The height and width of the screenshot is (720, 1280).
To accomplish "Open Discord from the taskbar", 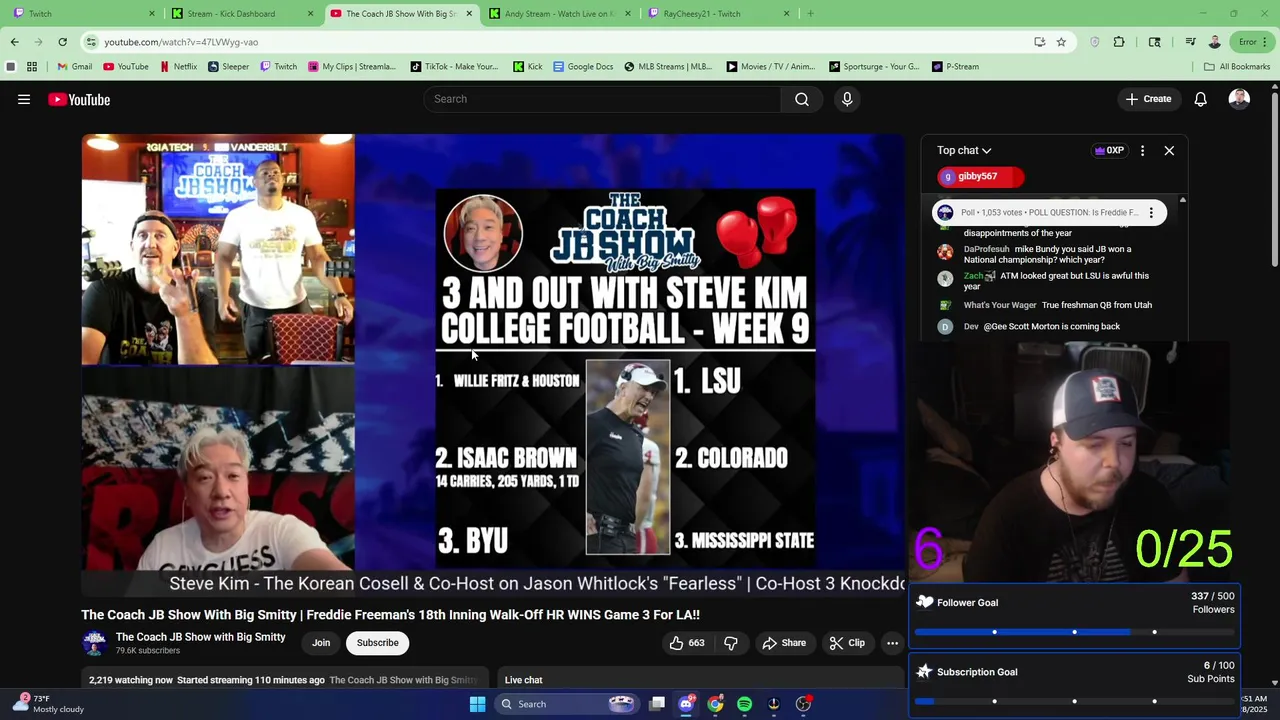I will point(686,704).
